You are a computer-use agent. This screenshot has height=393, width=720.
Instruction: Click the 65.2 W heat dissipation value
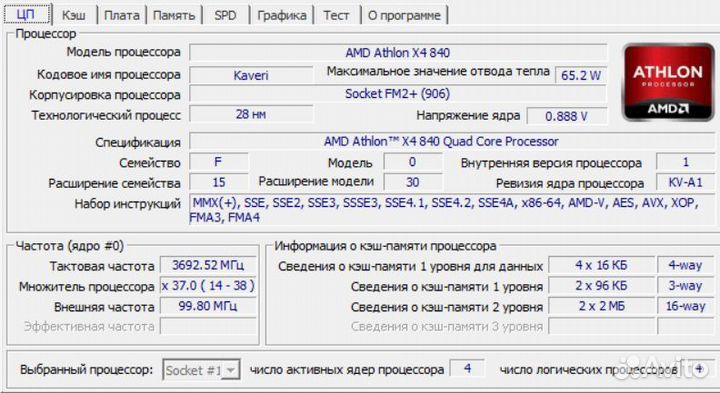(581, 75)
